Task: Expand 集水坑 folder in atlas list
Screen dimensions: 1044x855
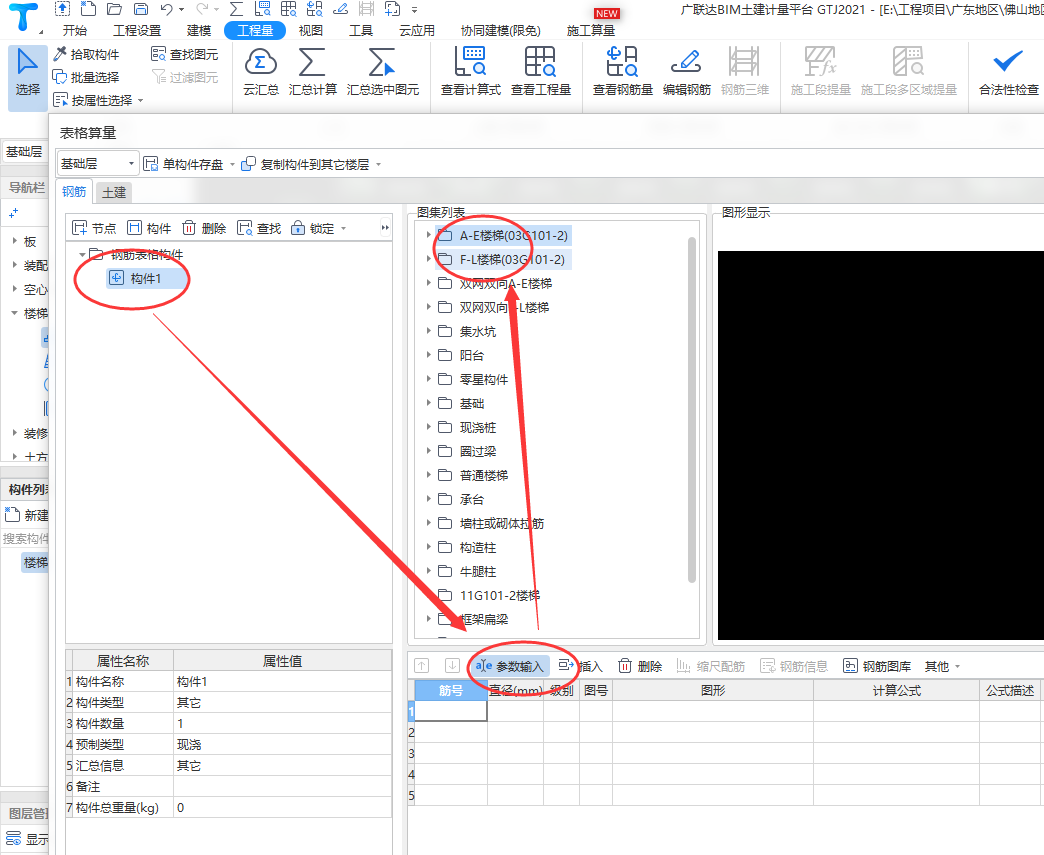Action: point(429,331)
